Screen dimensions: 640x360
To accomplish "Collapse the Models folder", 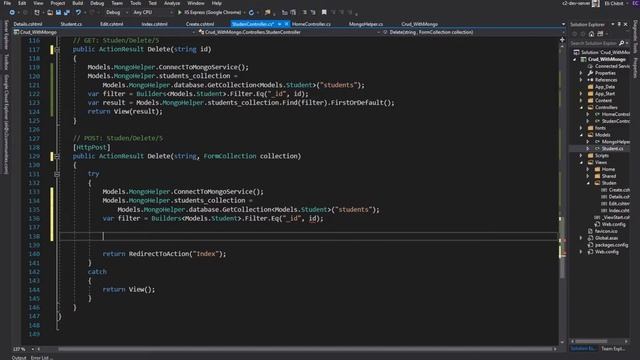I will coord(581,135).
